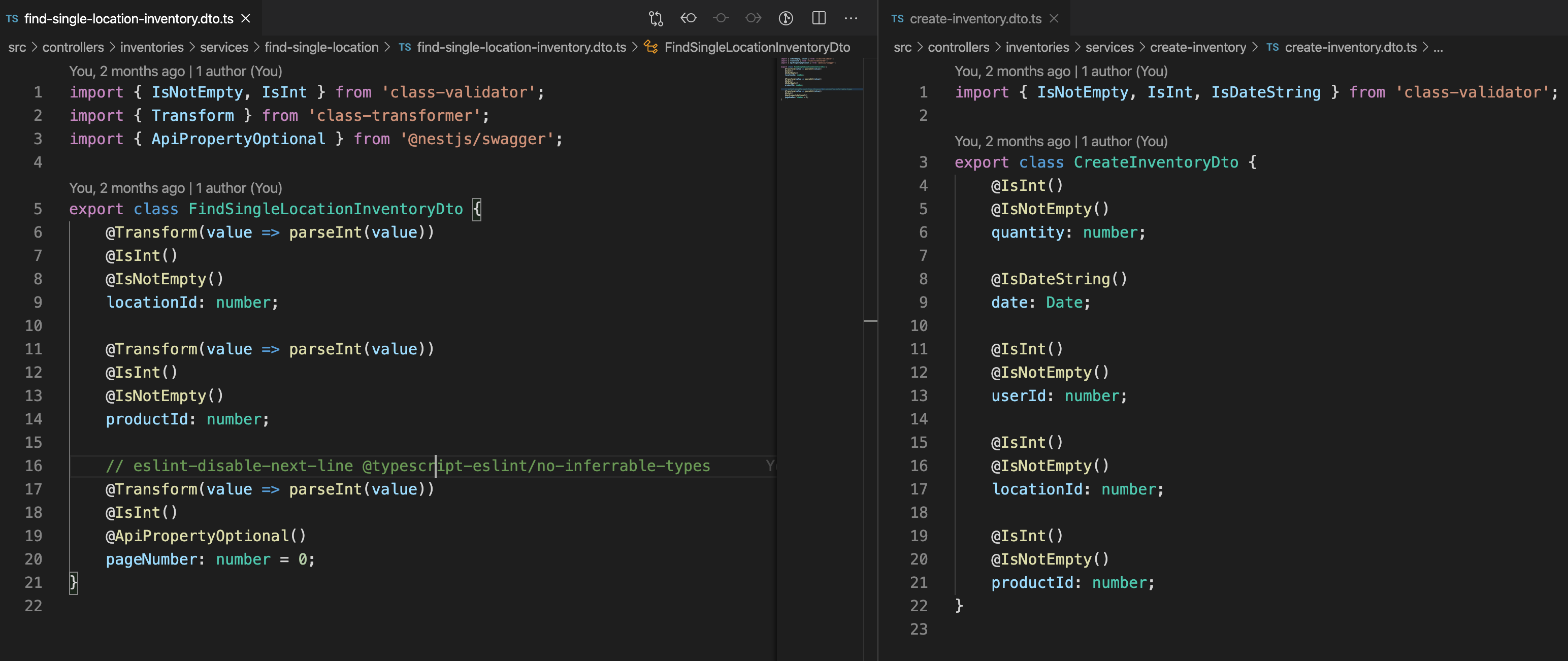Screen dimensions: 1568x661
Task: Click the class symbol icon before FindSingleLocationInventoryDto
Action: [650, 47]
